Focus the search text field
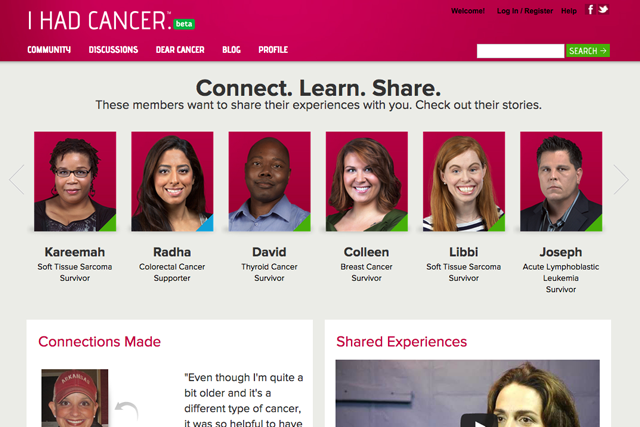Image resolution: width=640 pixels, height=427 pixels. 520,51
